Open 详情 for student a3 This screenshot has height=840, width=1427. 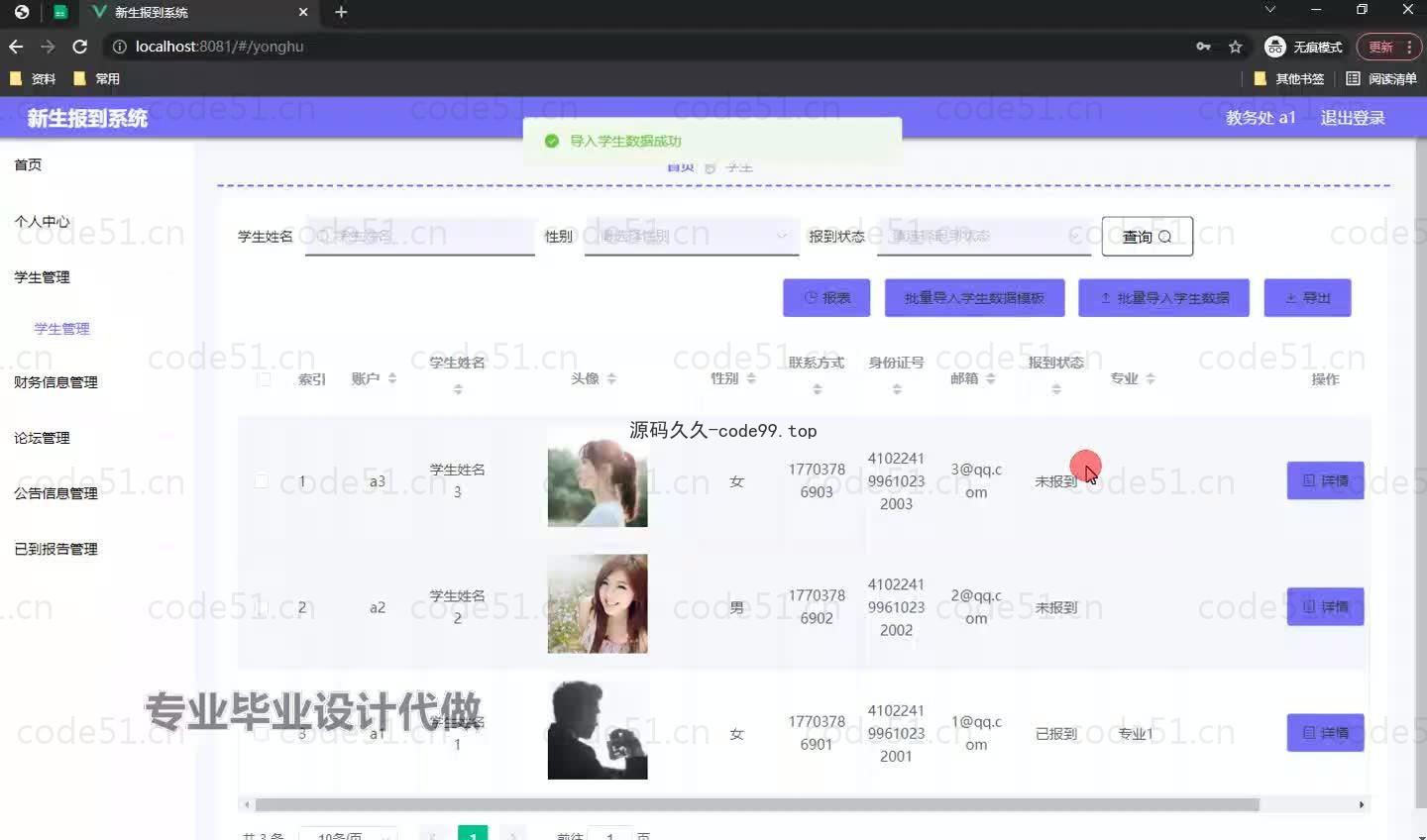pyautogui.click(x=1325, y=480)
